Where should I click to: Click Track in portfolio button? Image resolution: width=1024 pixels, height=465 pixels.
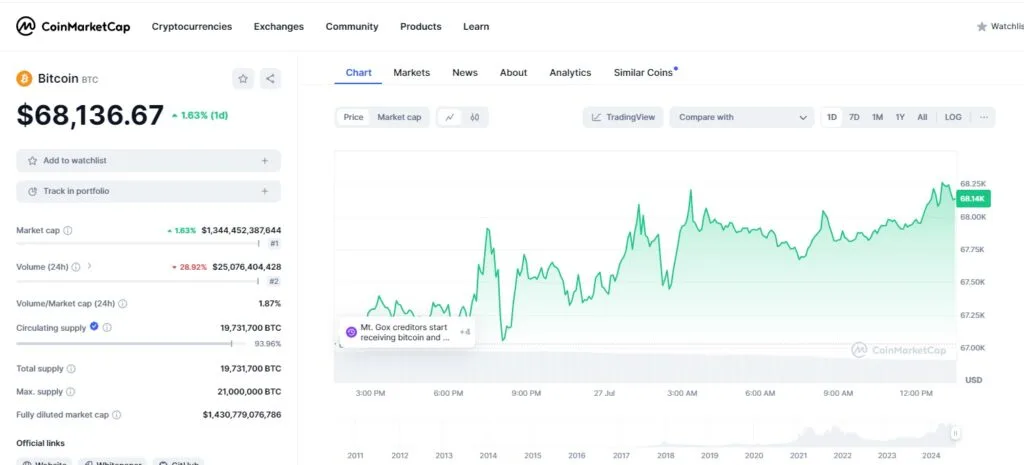click(149, 191)
